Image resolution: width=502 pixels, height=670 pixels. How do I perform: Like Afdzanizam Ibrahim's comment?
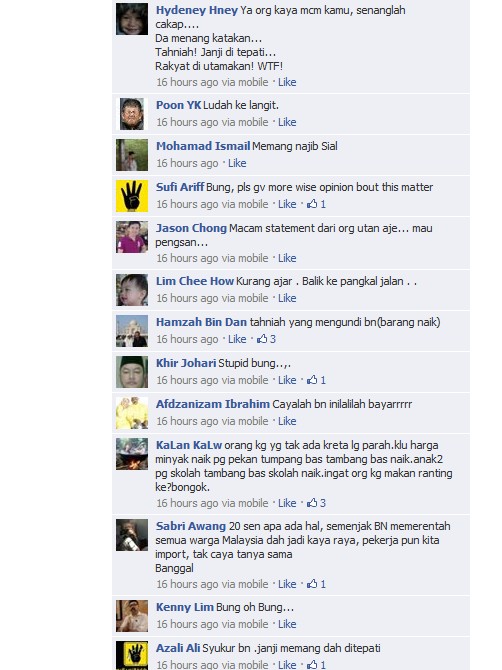point(287,421)
